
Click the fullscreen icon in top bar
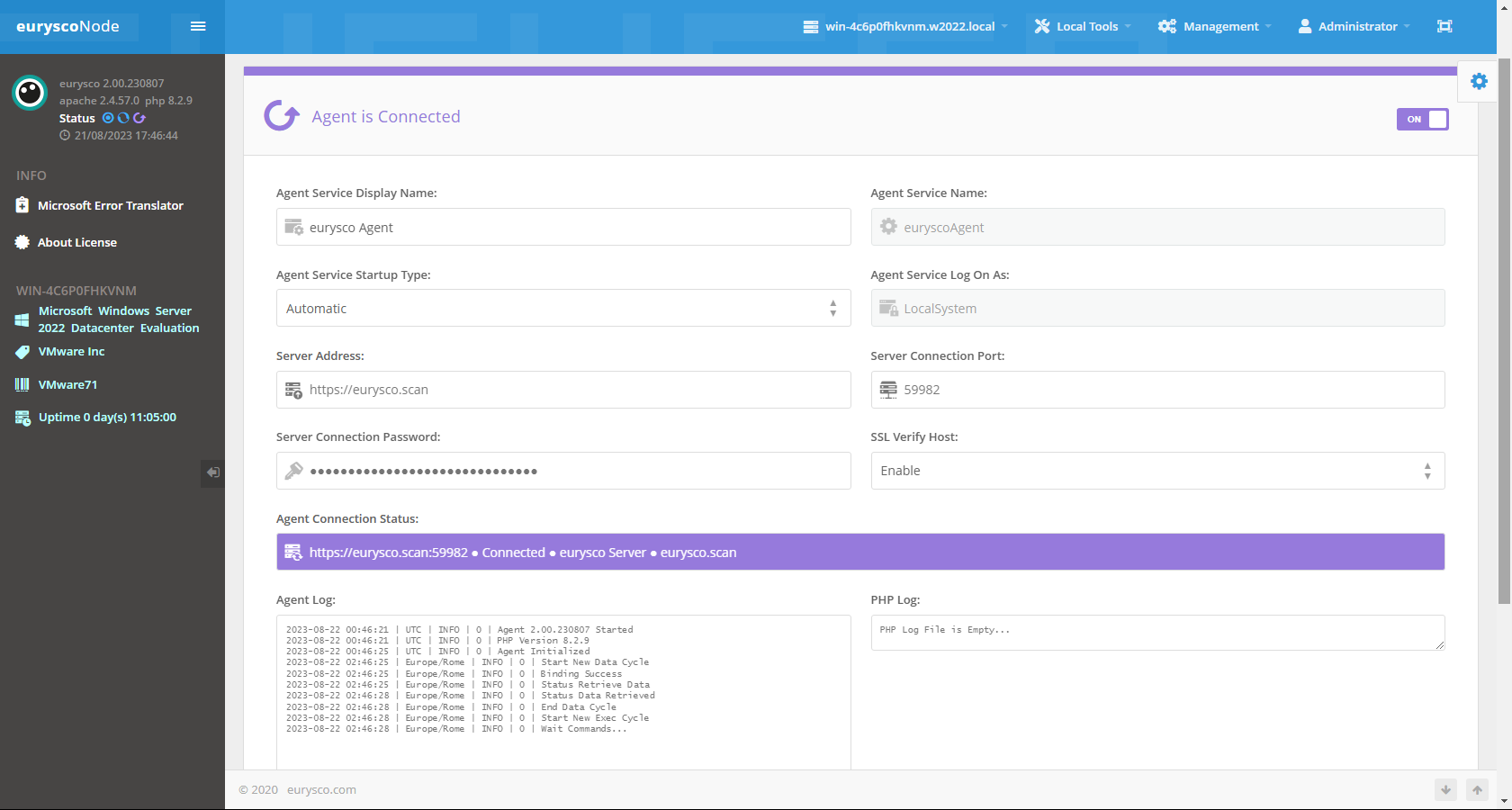click(x=1444, y=26)
